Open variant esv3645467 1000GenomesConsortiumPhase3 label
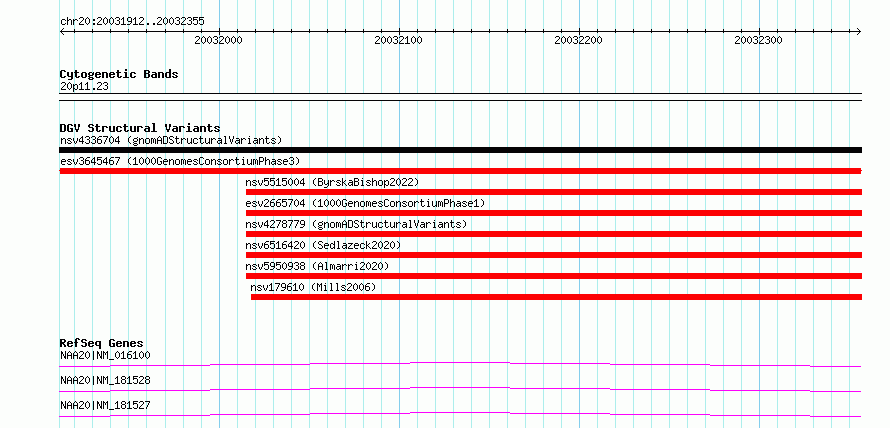 point(180,161)
